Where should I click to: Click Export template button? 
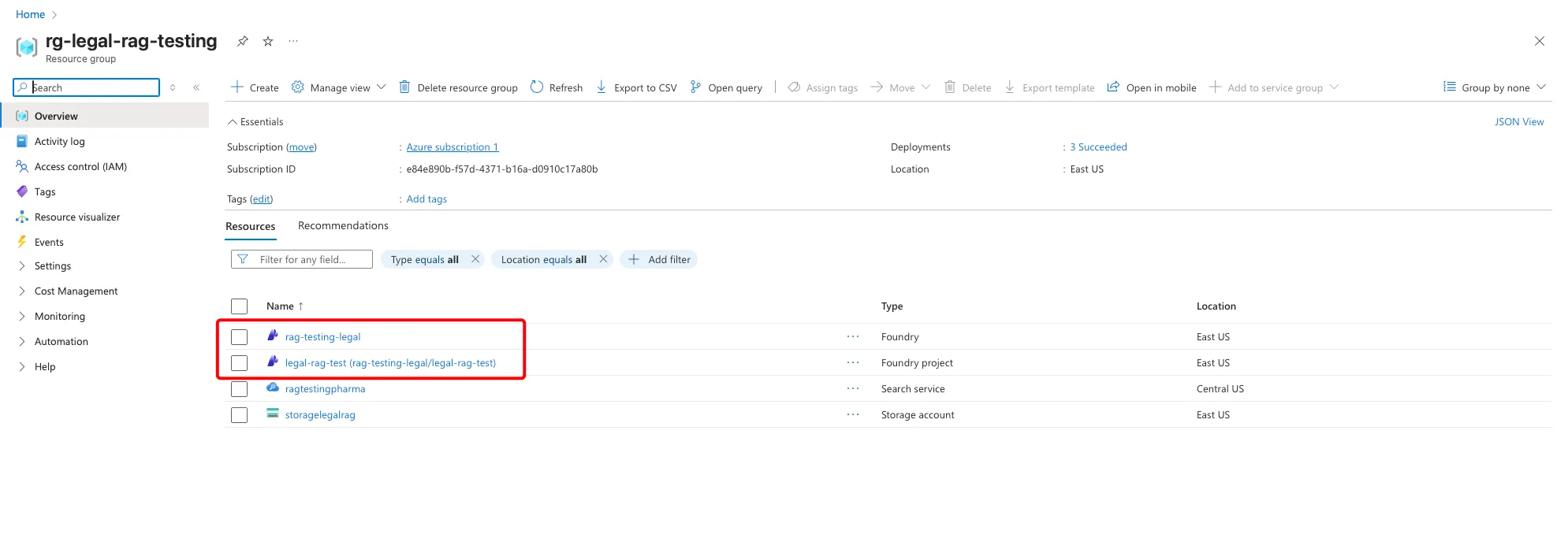(1049, 87)
